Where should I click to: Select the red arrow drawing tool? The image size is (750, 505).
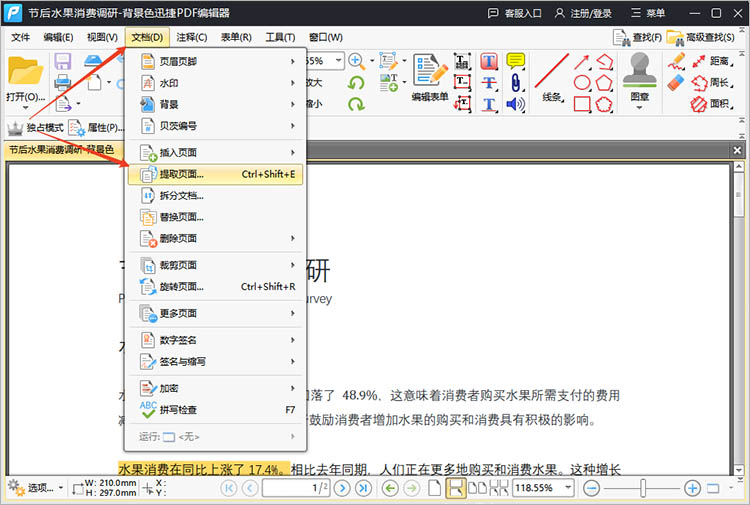point(582,62)
